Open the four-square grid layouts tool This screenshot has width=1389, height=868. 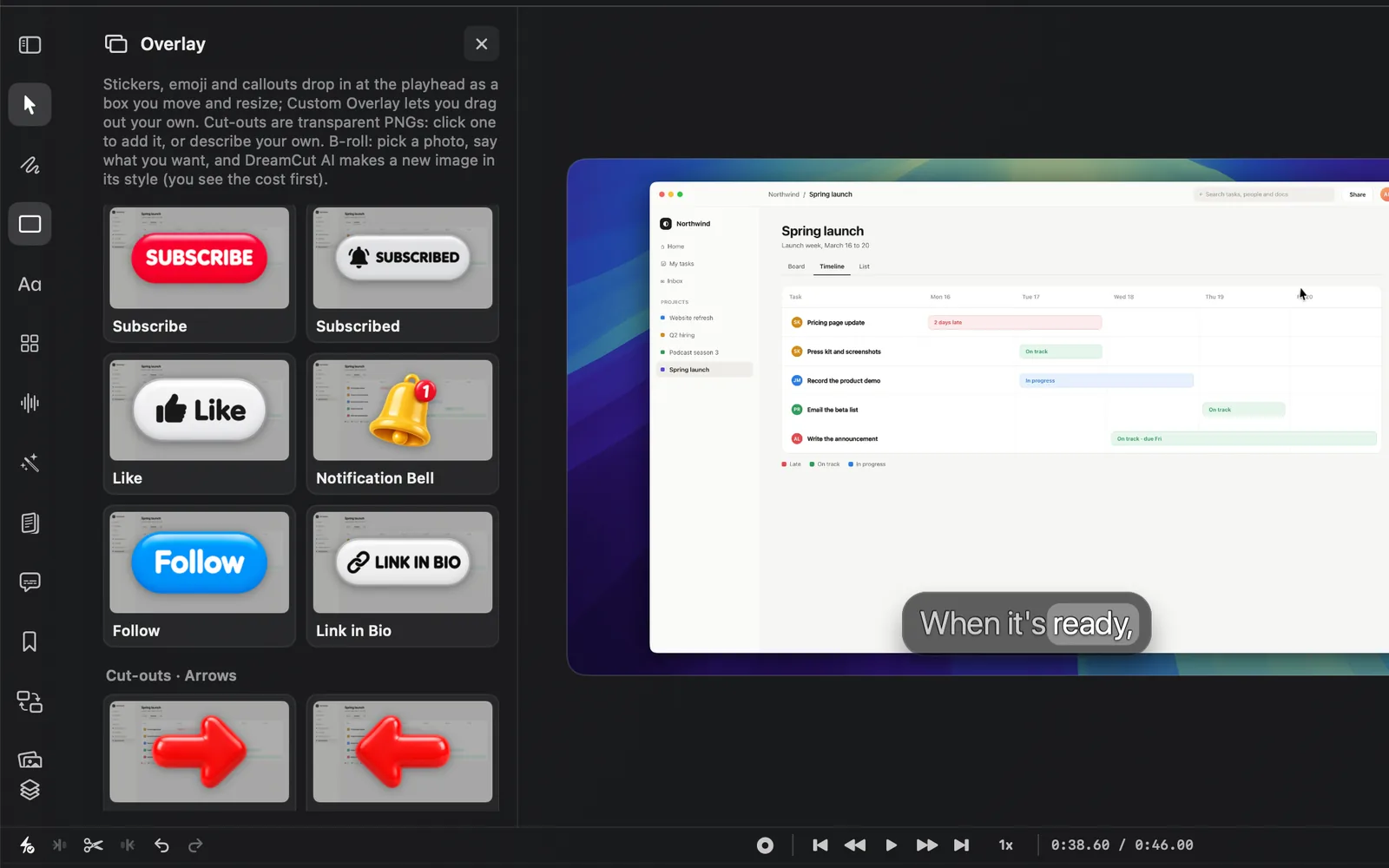click(x=30, y=344)
